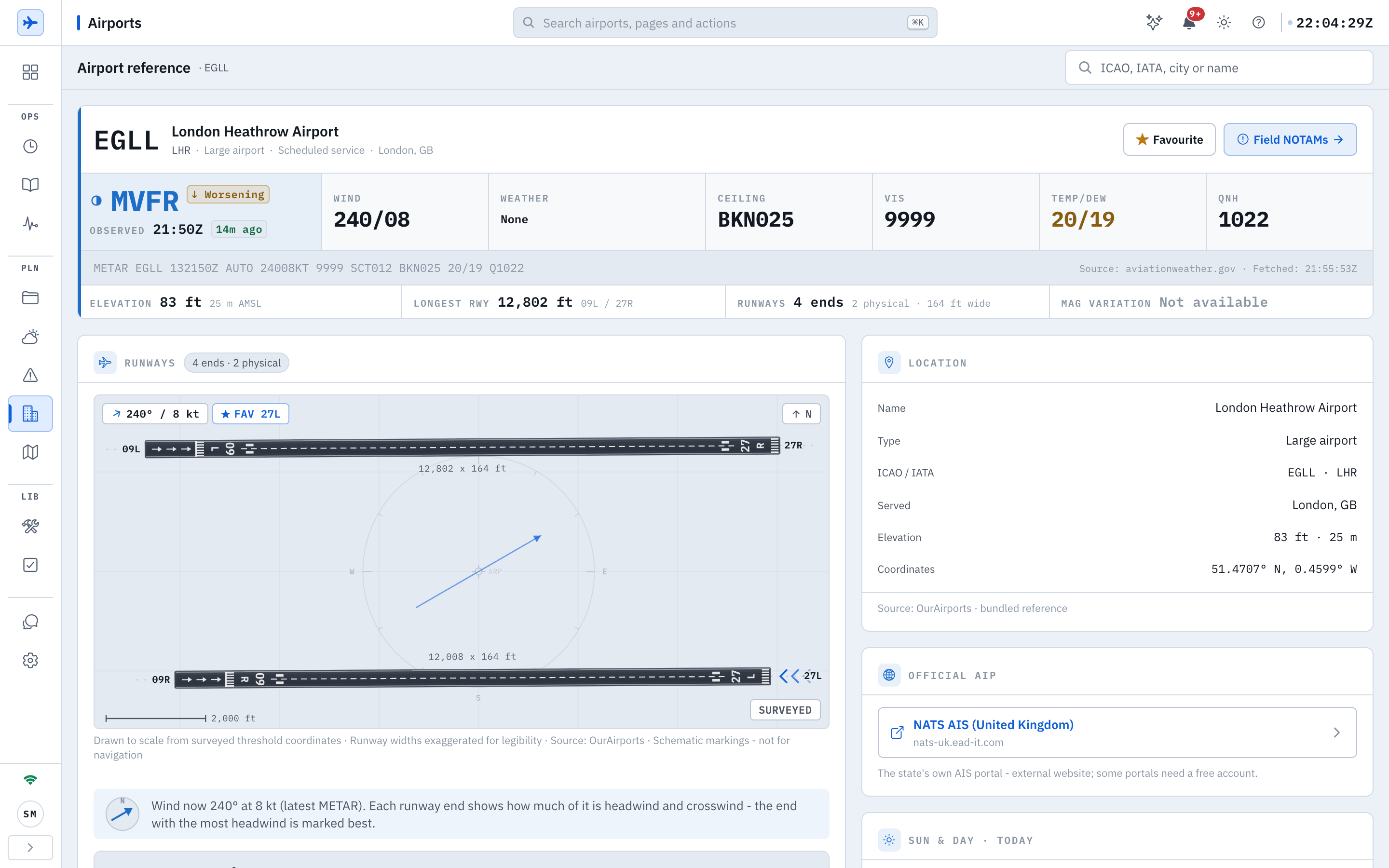Click the MVFR flight category half-circle icon

pos(96,200)
